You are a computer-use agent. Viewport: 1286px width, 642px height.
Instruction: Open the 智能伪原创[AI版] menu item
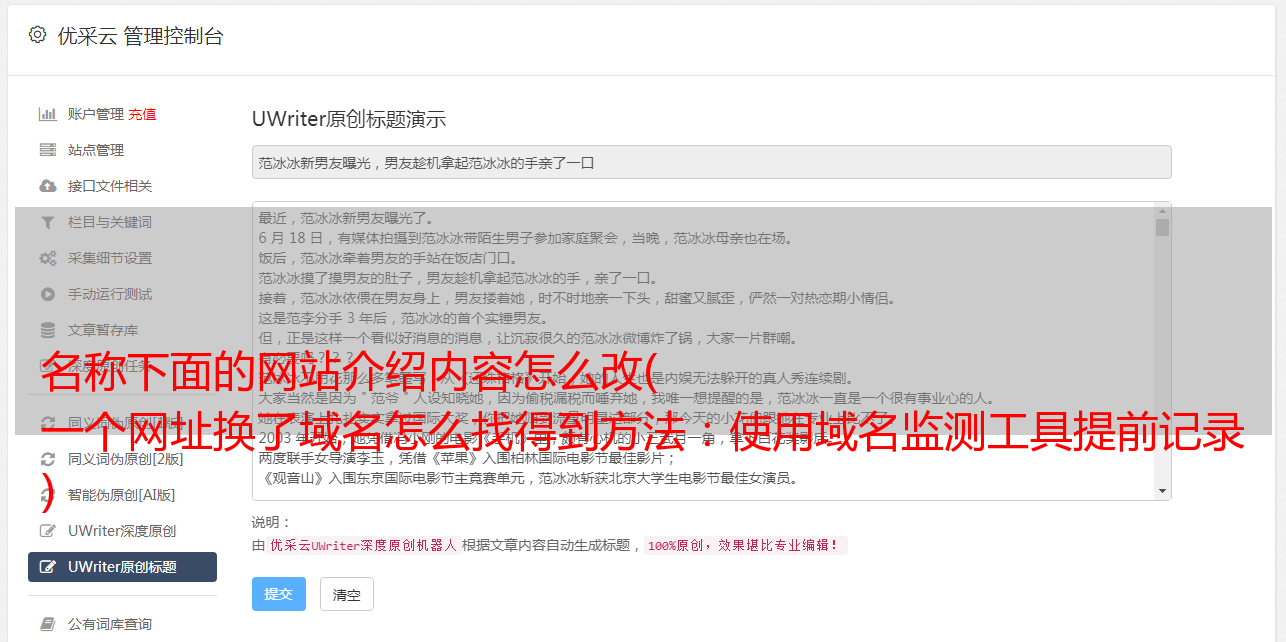122,495
